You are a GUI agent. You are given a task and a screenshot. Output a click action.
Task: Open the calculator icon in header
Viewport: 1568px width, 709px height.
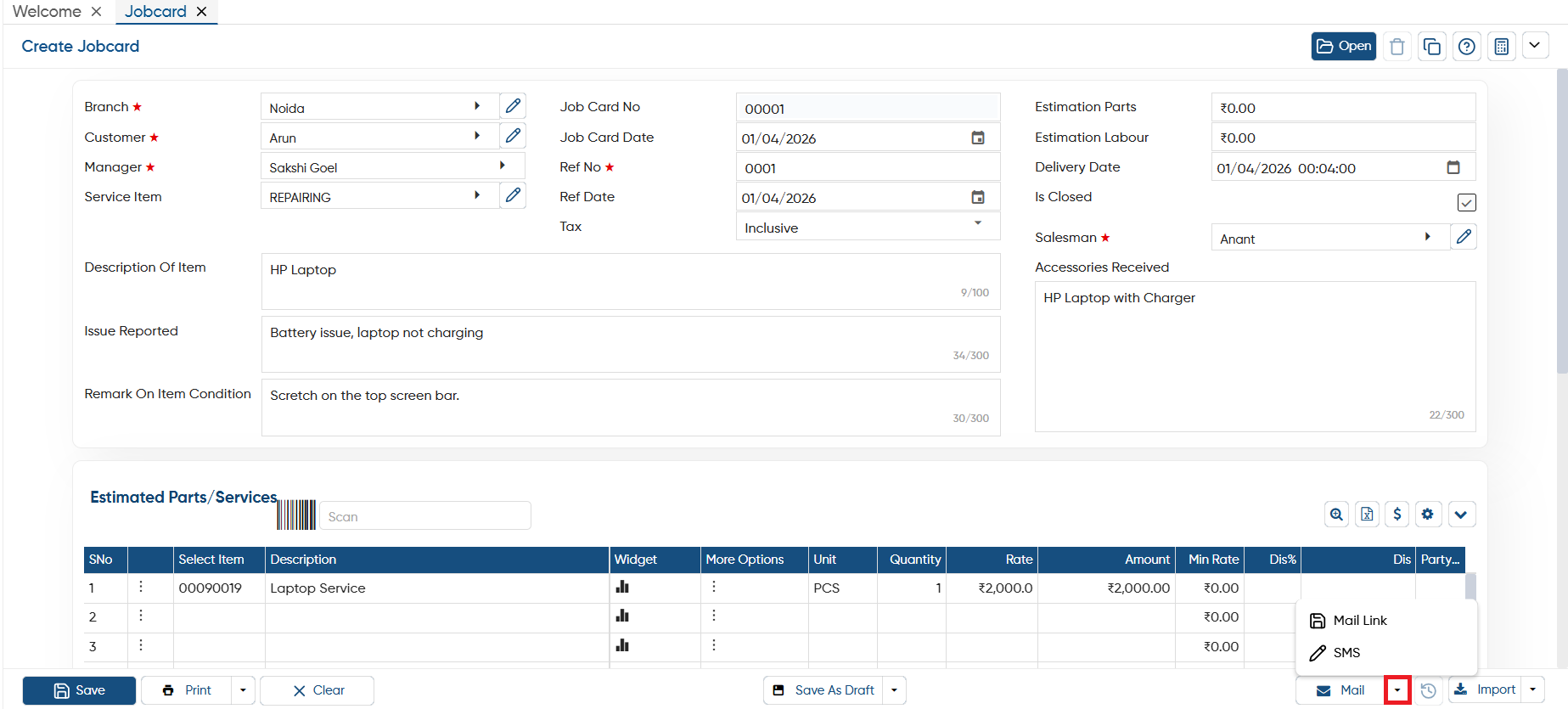pyautogui.click(x=1502, y=47)
